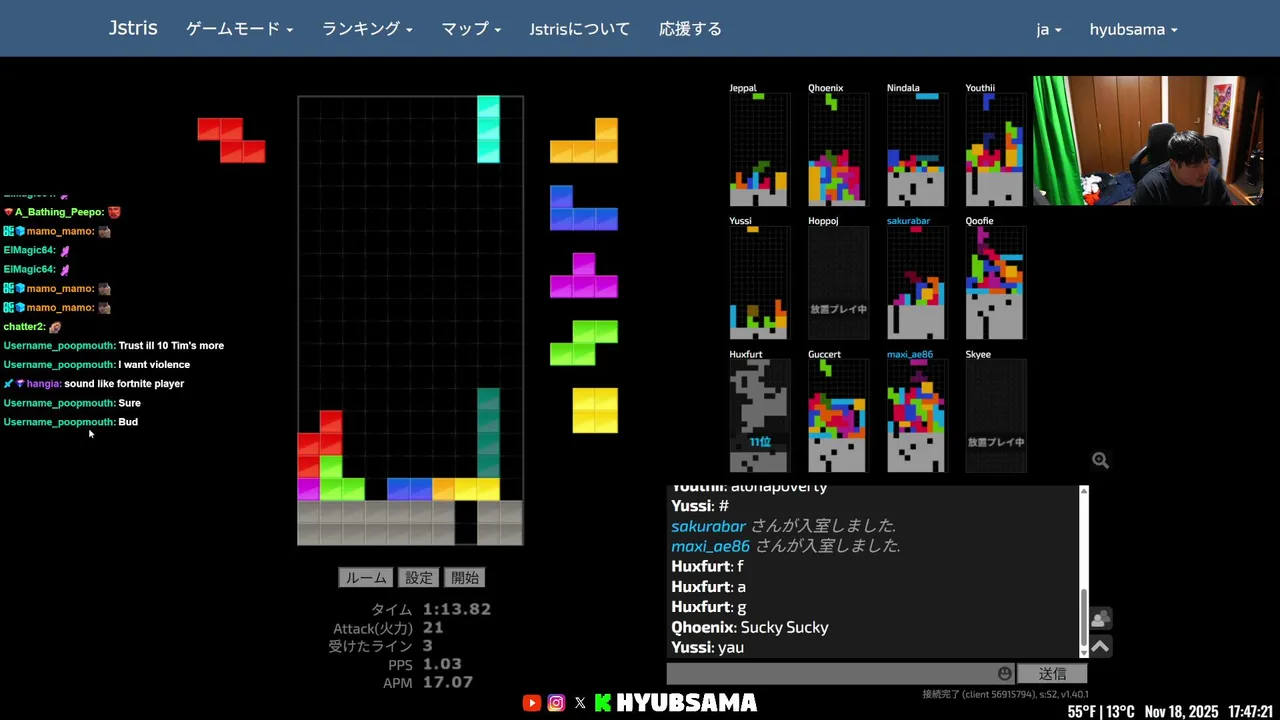Screen dimensions: 1280x720
Task: Click the PPS value 1.03
Action: click(x=442, y=664)
